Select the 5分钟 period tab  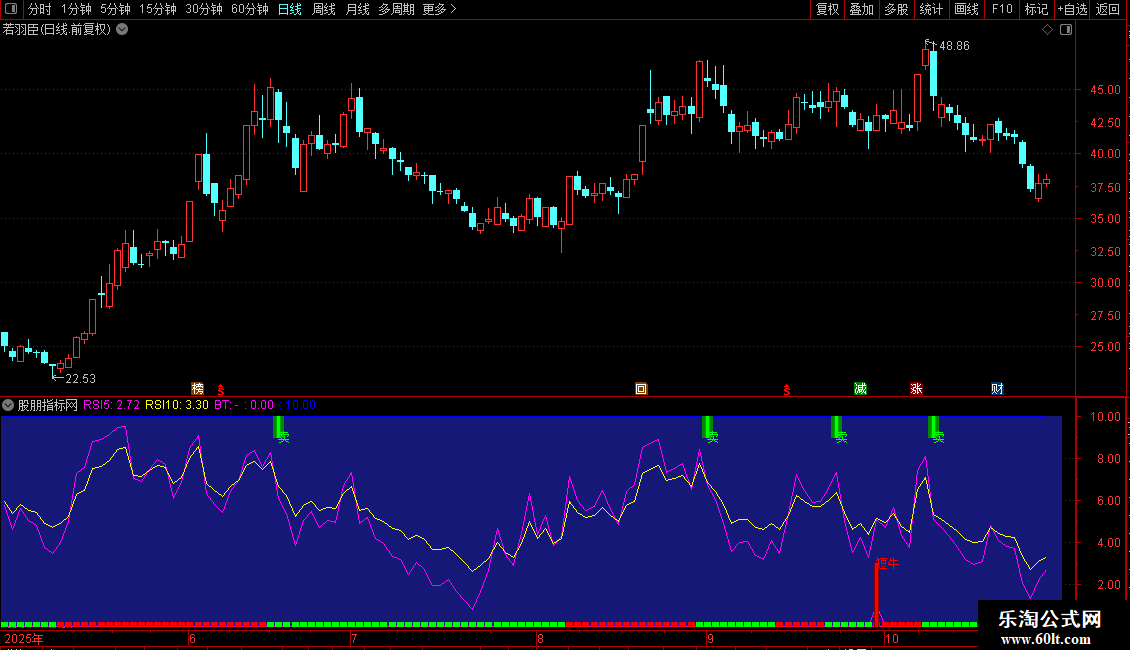pos(115,9)
